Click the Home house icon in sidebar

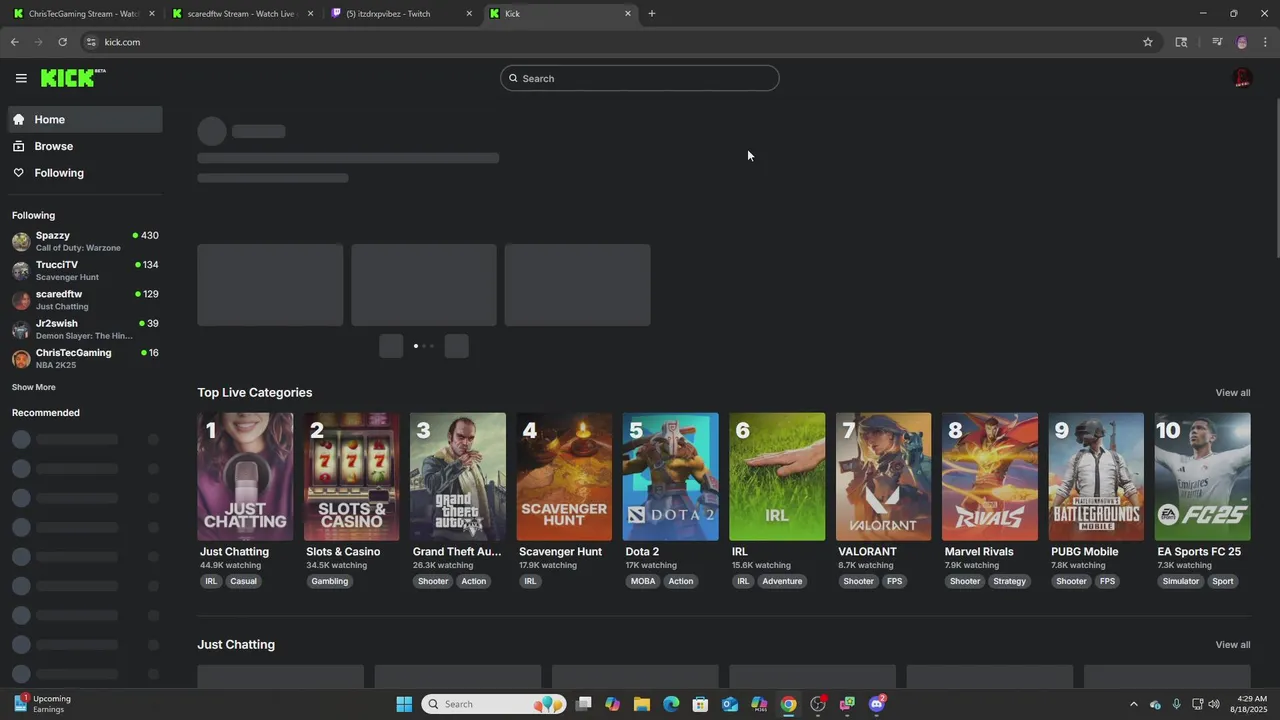(19, 119)
